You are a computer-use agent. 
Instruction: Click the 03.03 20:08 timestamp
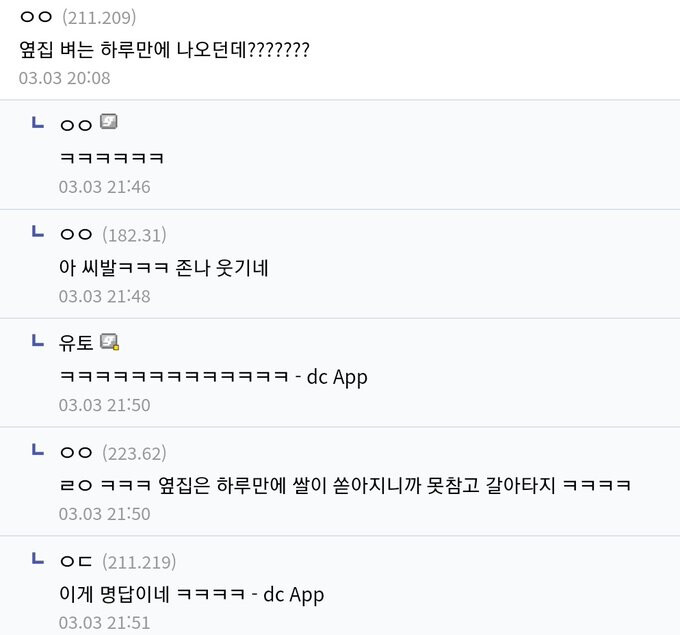click(64, 77)
